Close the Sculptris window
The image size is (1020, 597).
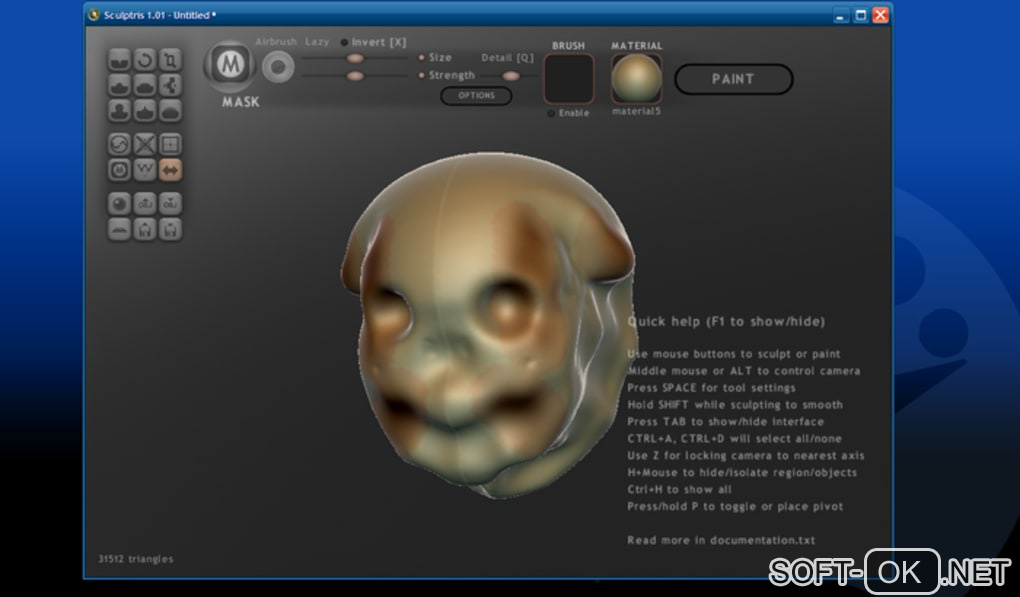pos(880,15)
